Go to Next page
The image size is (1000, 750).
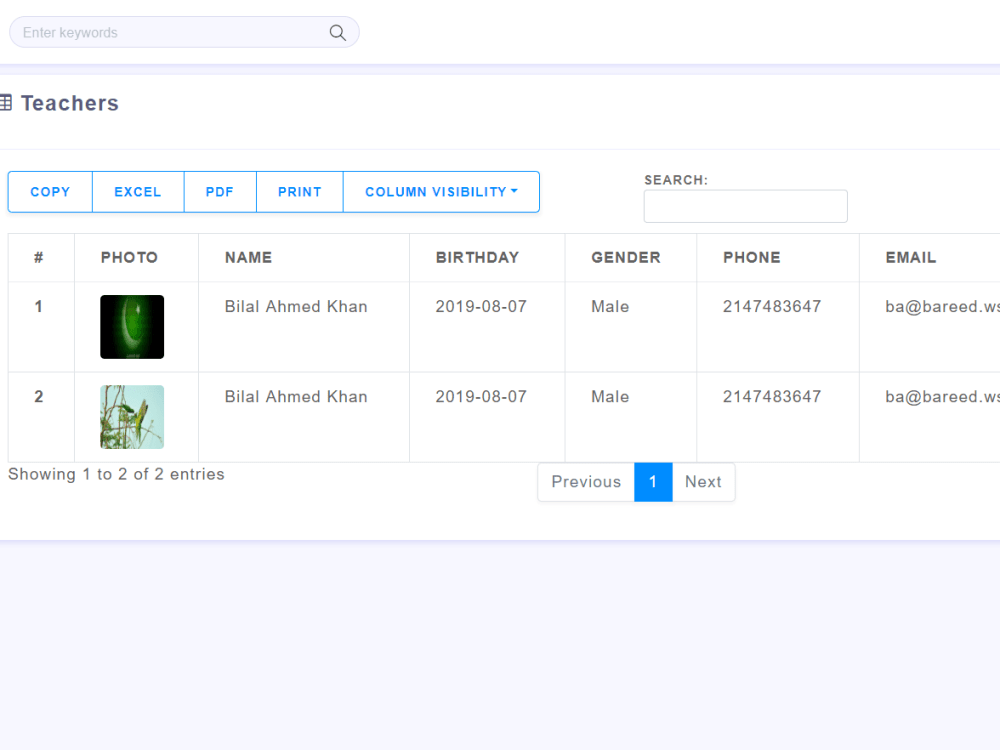pos(703,482)
